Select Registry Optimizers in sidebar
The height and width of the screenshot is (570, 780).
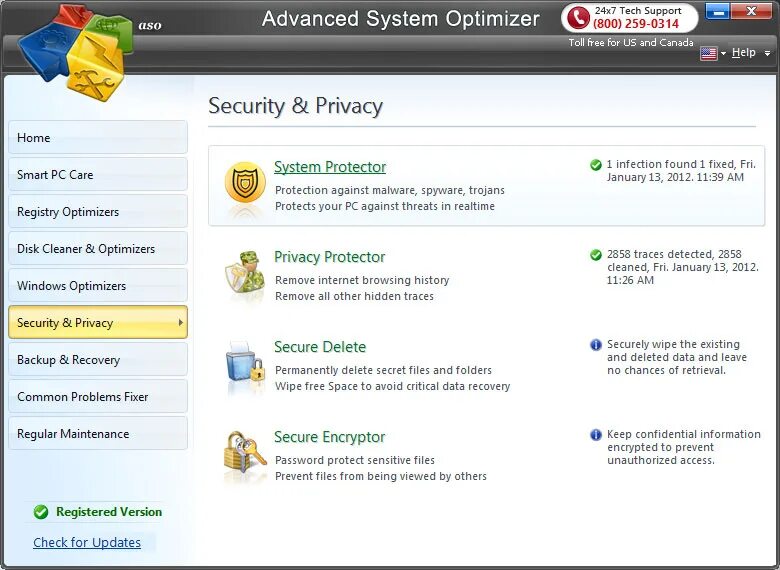(98, 211)
